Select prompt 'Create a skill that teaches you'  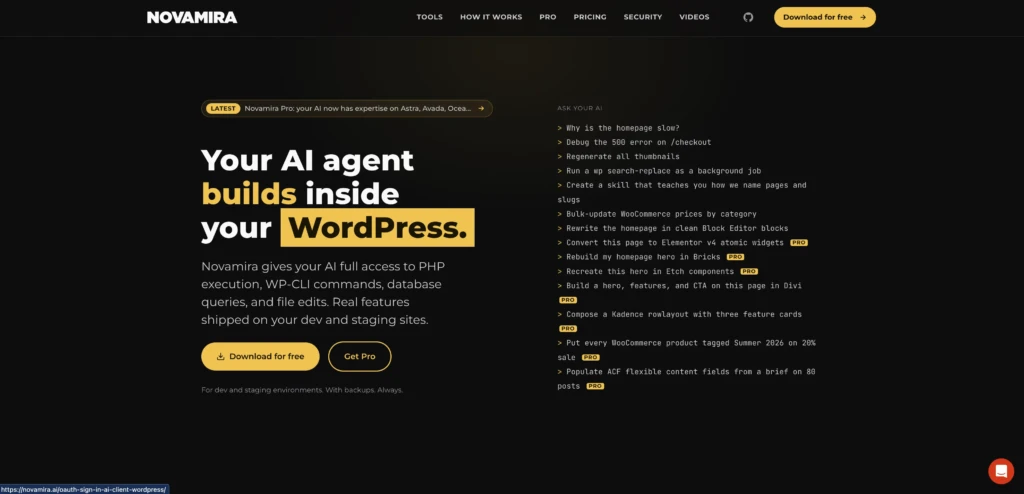[x=682, y=192]
